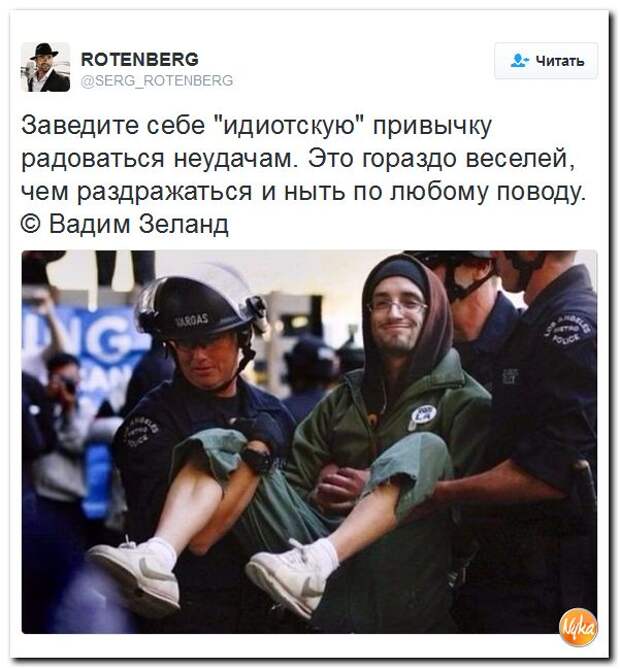Click the left officer's shoulder patch
620x669 pixels.
coord(140,431)
